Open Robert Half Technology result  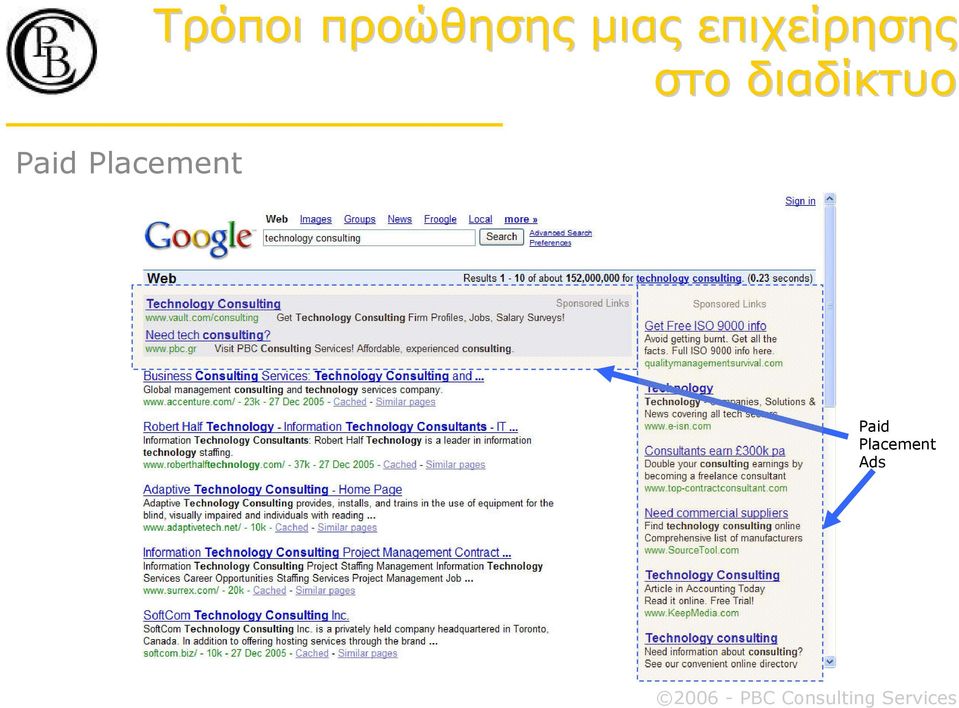[330, 427]
